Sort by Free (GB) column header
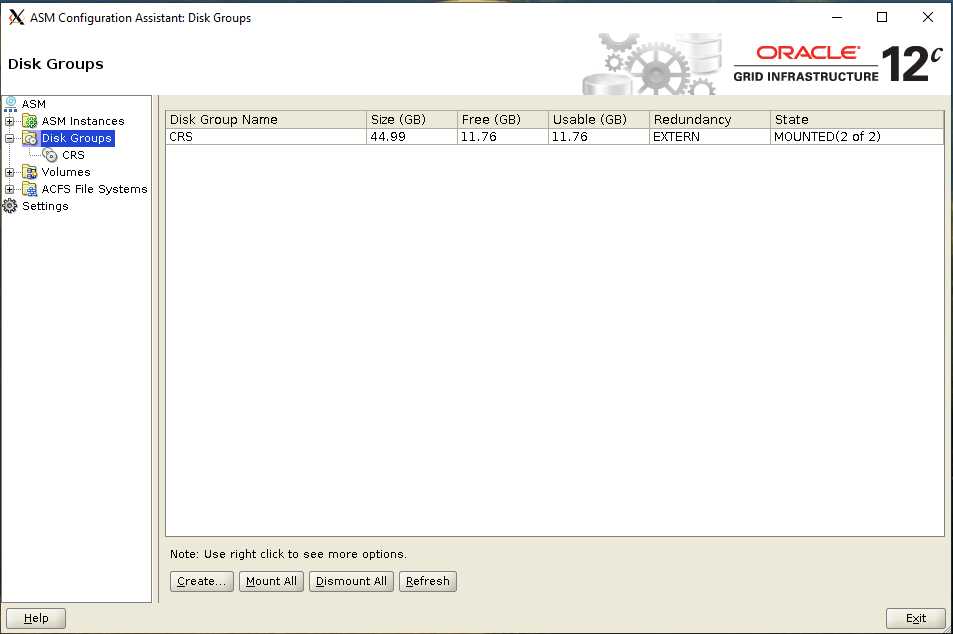This screenshot has height=634, width=953. pos(503,119)
